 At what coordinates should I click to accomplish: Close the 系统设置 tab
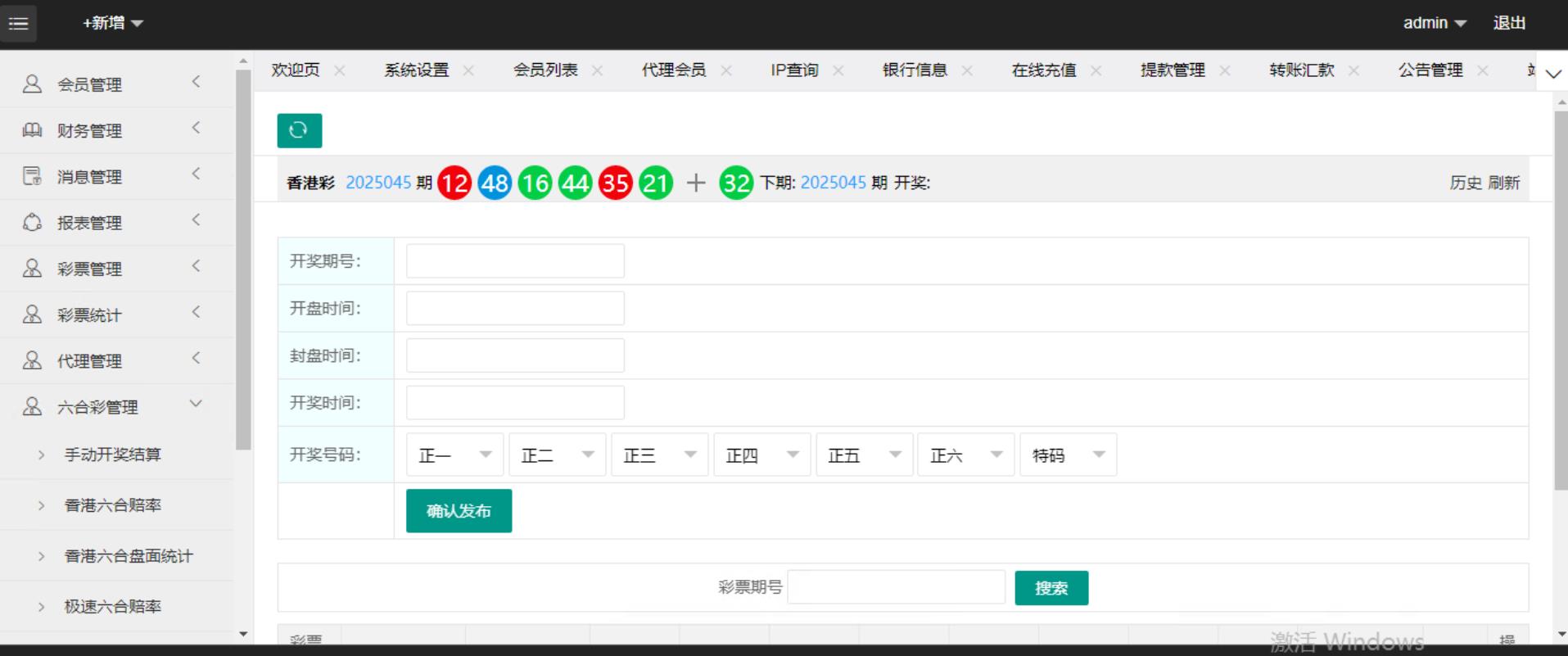[x=468, y=70]
